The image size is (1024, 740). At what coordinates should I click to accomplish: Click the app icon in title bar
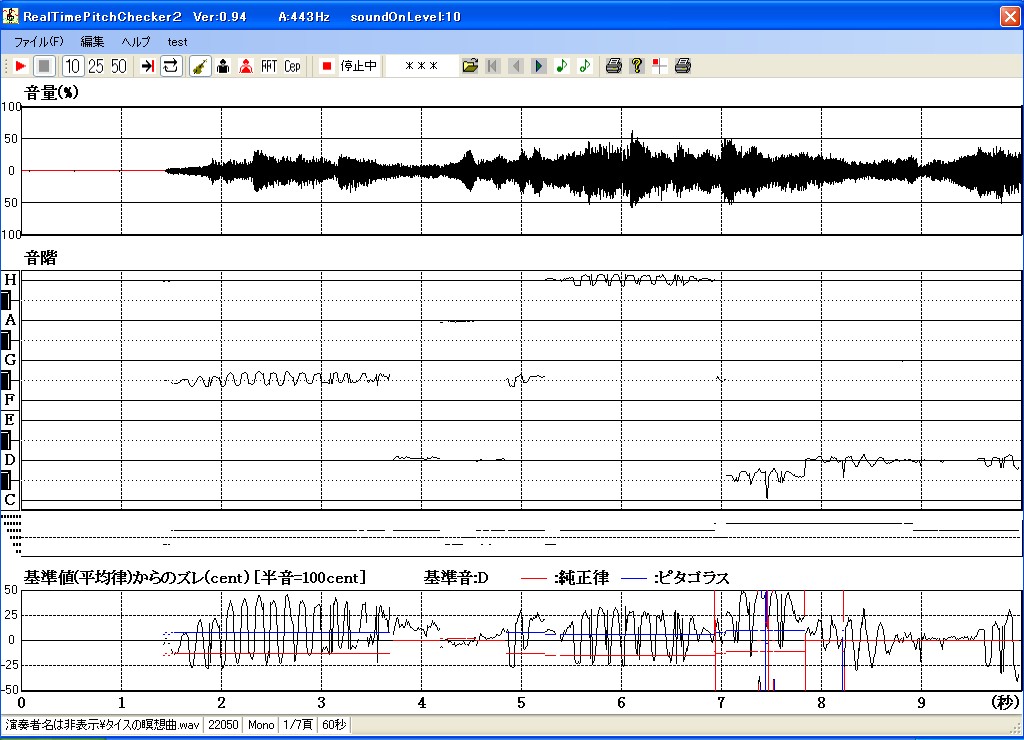coord(10,16)
